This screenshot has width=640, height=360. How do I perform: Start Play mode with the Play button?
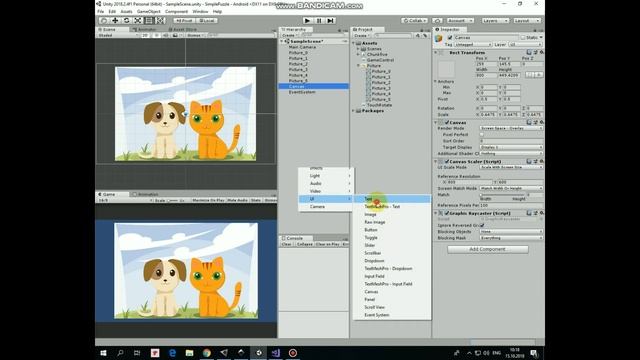pos(307,20)
